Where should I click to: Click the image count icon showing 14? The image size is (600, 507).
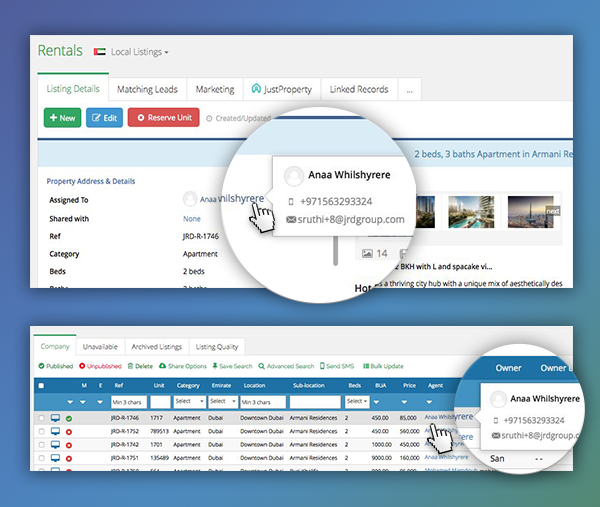(x=367, y=253)
